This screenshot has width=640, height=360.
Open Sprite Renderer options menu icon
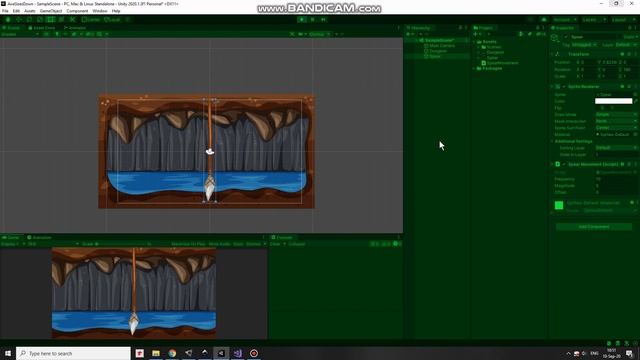tap(636, 87)
